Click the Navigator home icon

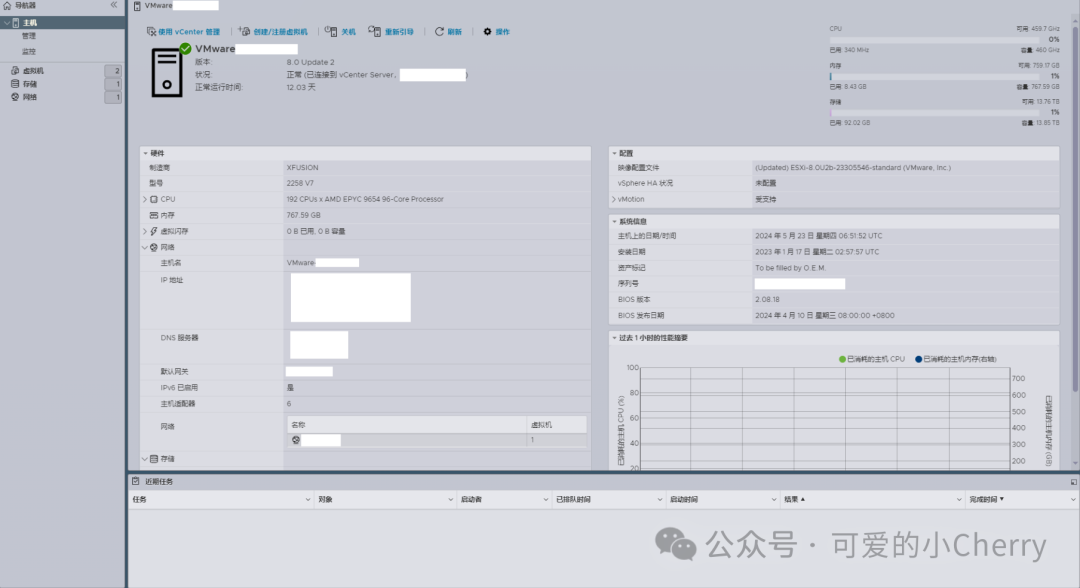click(7, 6)
